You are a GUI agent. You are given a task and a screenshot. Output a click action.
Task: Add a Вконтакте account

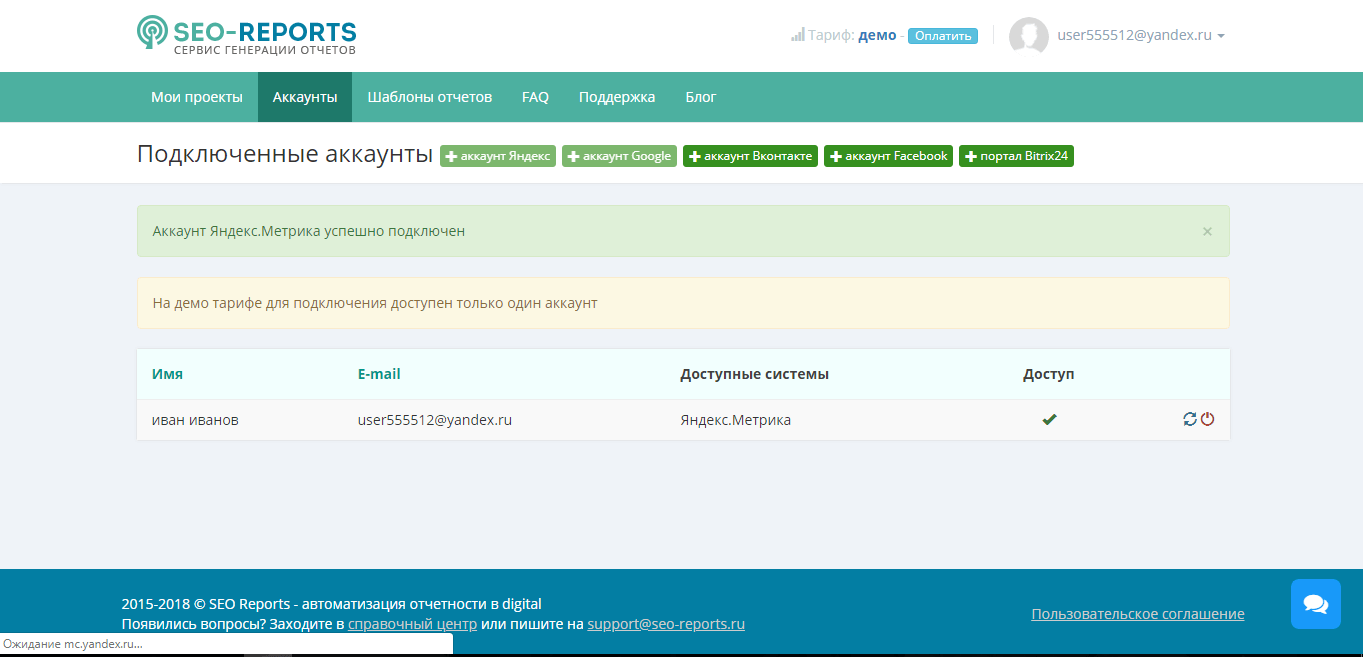click(750, 156)
